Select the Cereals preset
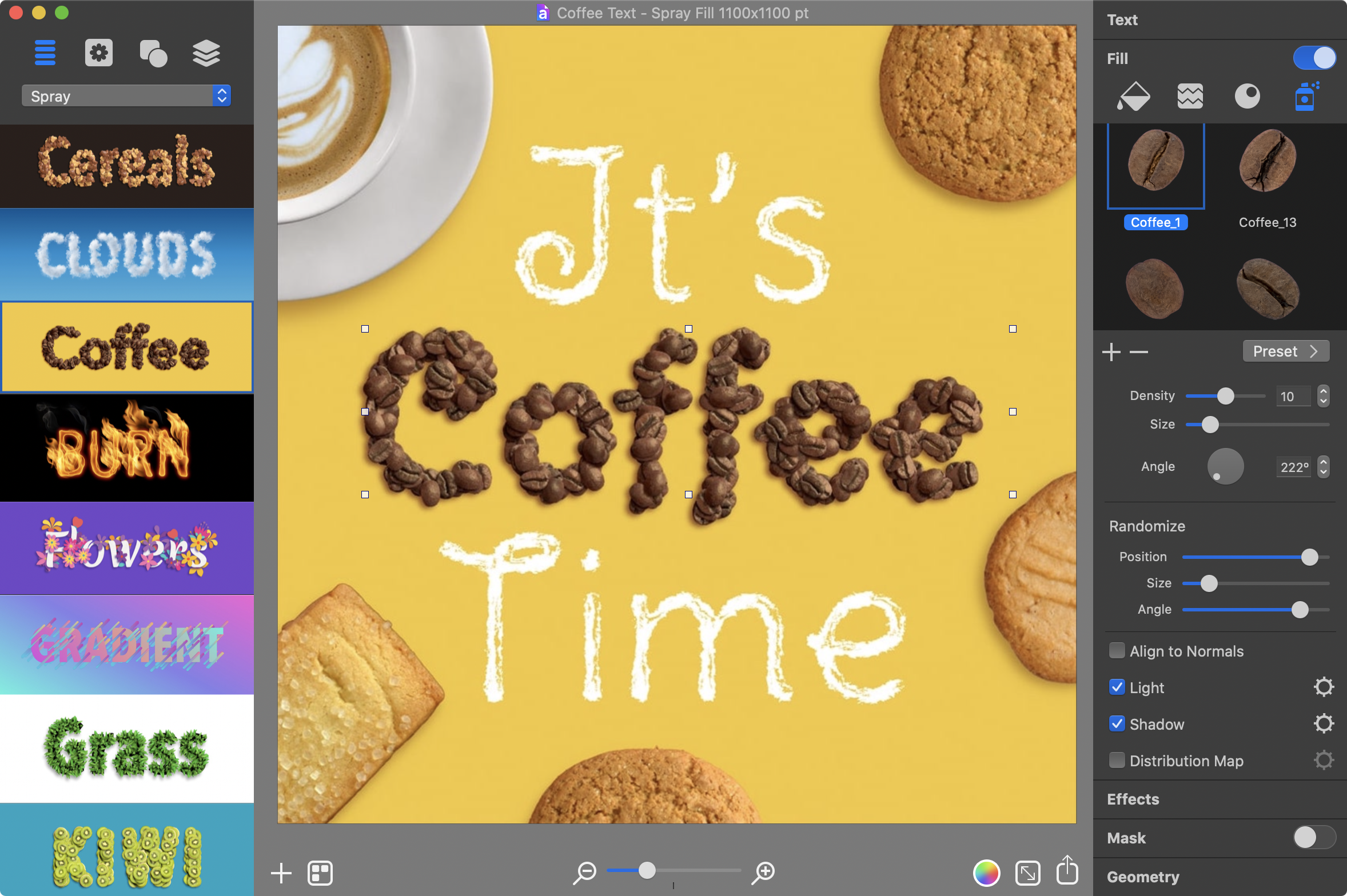 point(126,166)
